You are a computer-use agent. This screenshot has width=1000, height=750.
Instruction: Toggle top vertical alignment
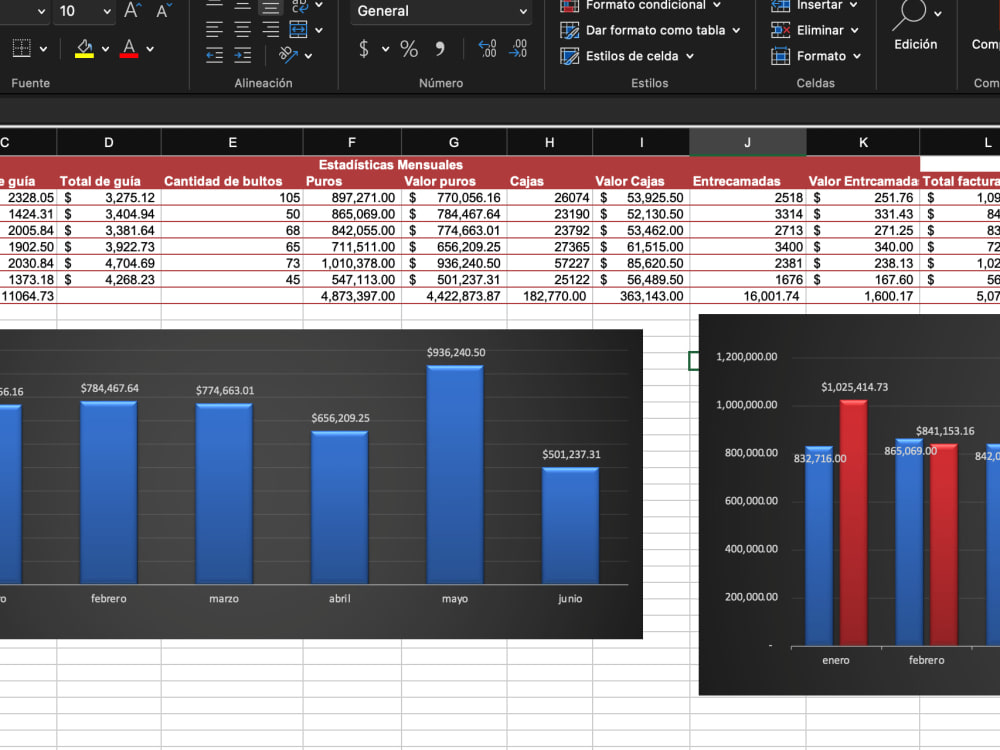[214, 5]
